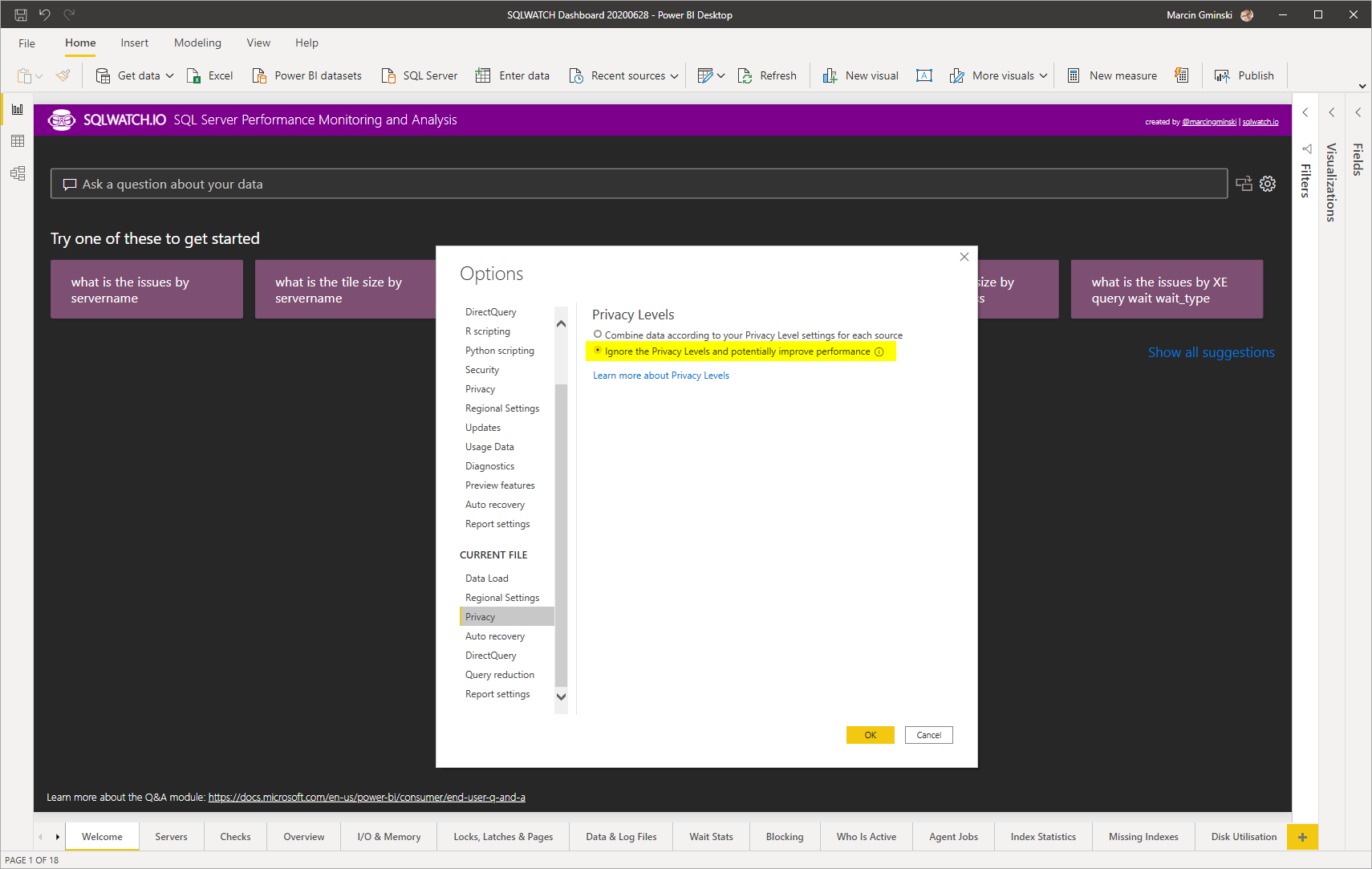Open the Blocking page tab
The height and width of the screenshot is (869, 1372).
tap(785, 837)
